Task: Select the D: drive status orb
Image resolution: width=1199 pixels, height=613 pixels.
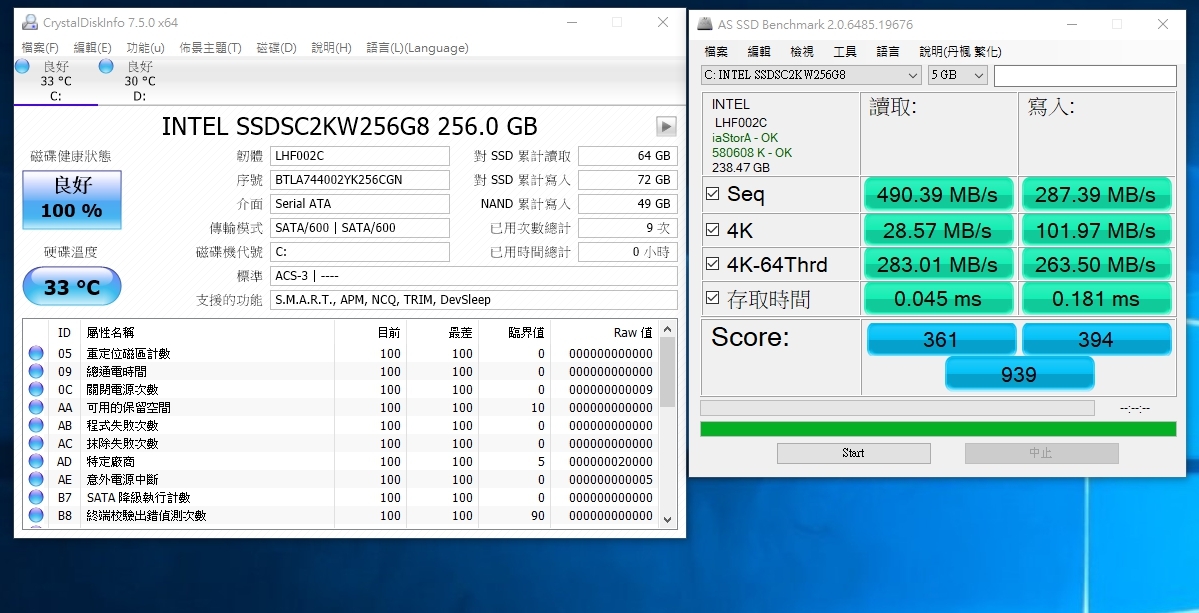Action: pos(106,66)
